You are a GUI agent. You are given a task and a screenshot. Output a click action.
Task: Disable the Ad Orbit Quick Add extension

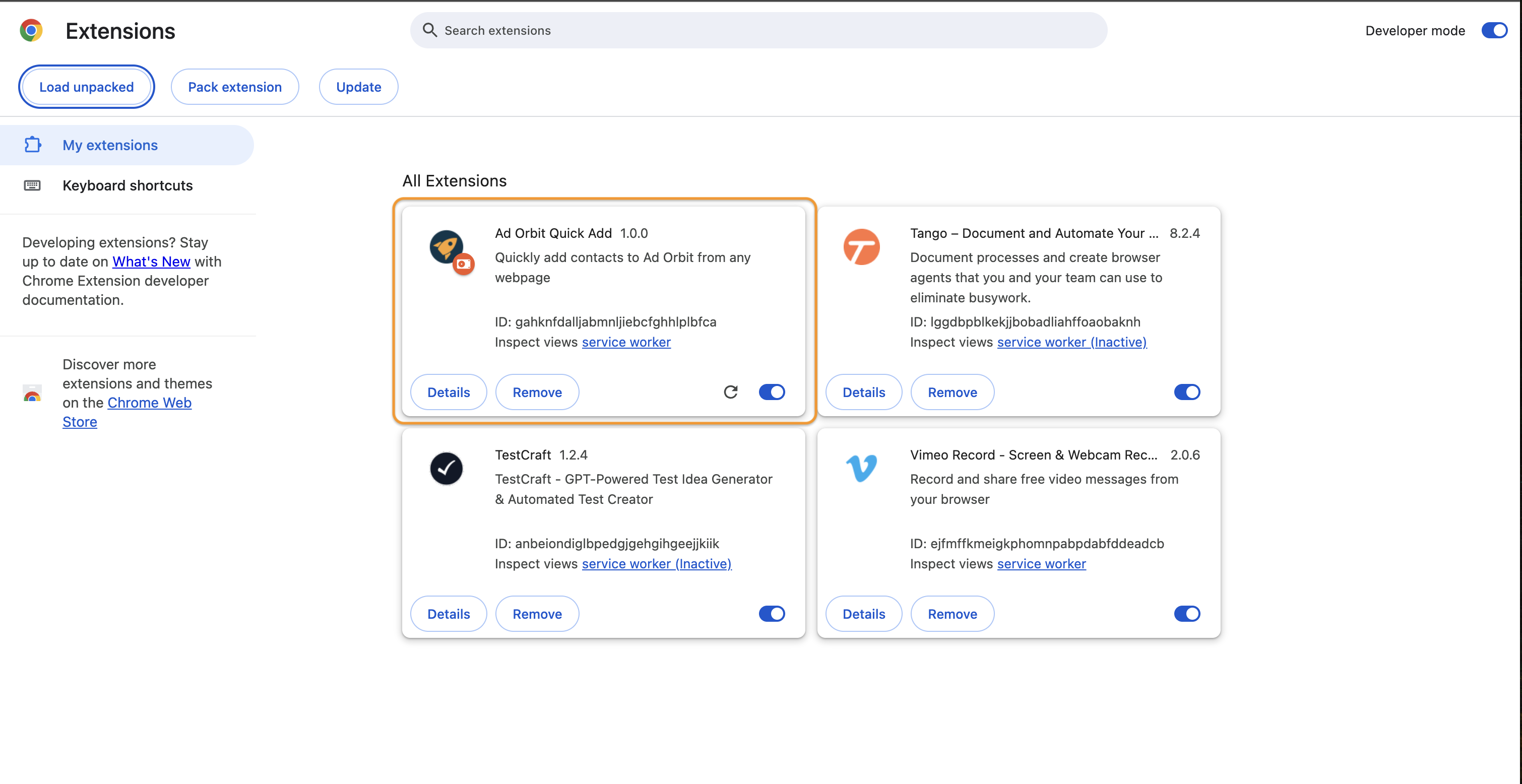[772, 391]
